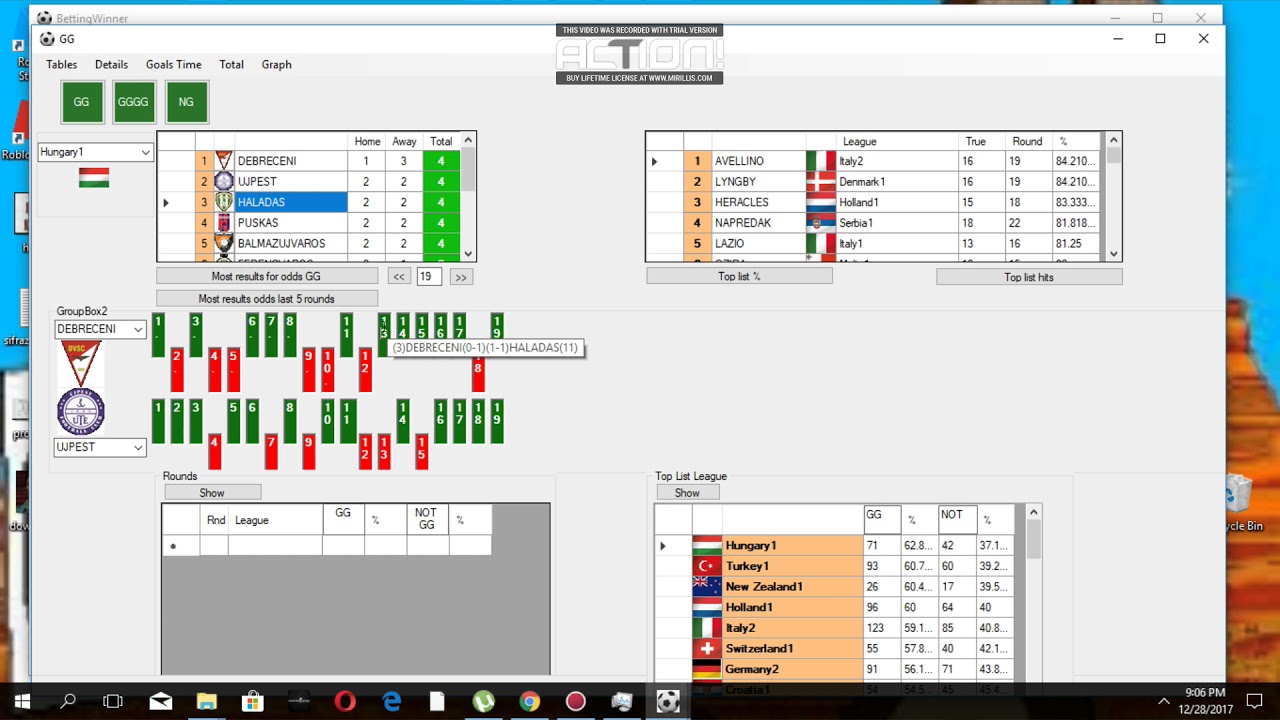
Task: Click the scroll up arrow of Top List League
Action: pos(1033,513)
